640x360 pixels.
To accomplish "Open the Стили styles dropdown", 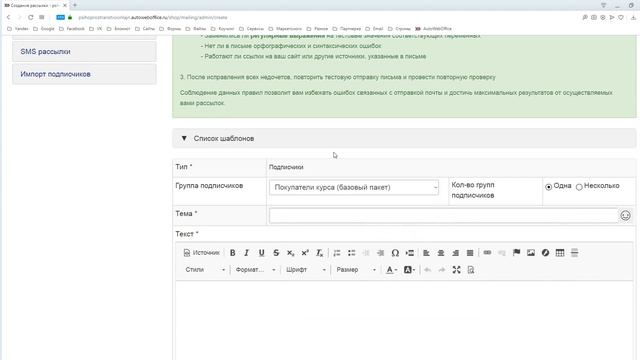I will (x=205, y=270).
